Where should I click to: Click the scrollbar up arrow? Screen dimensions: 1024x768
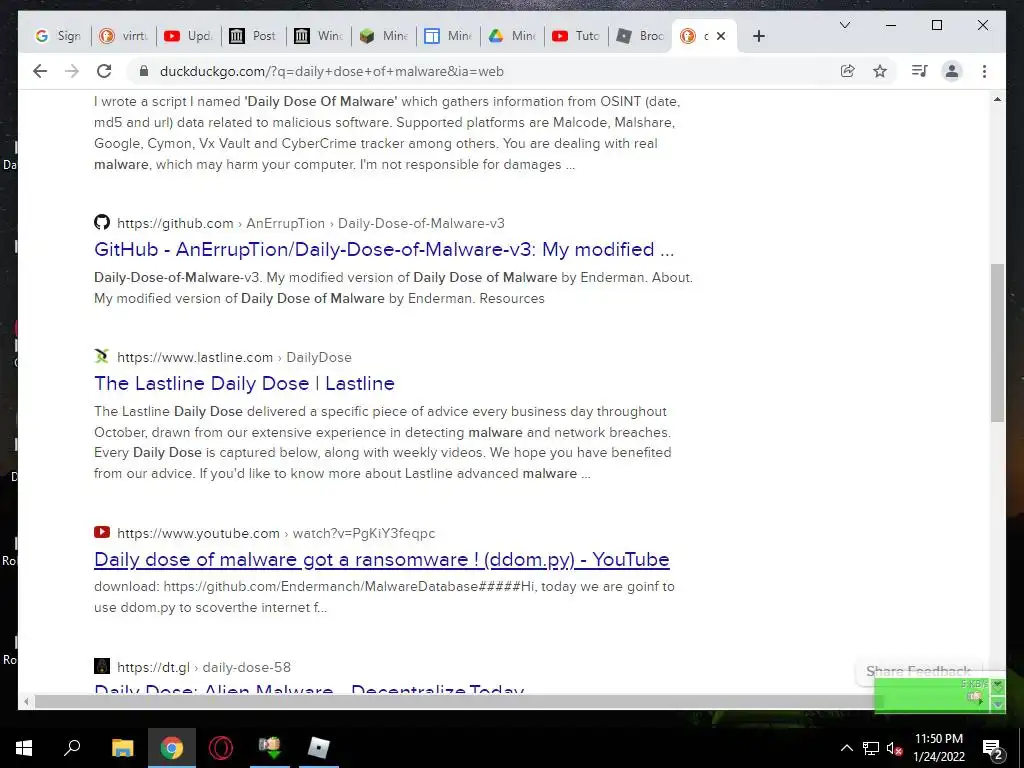pos(997,99)
